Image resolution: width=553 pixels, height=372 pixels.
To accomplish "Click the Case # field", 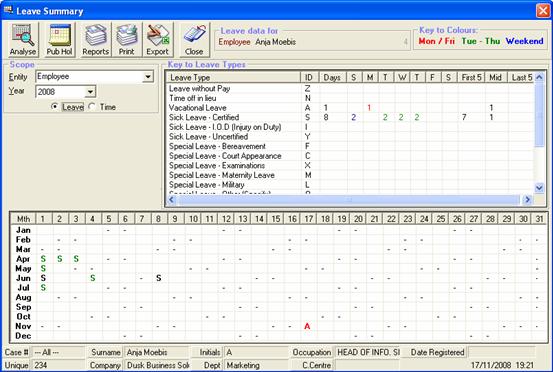I will pos(58,352).
